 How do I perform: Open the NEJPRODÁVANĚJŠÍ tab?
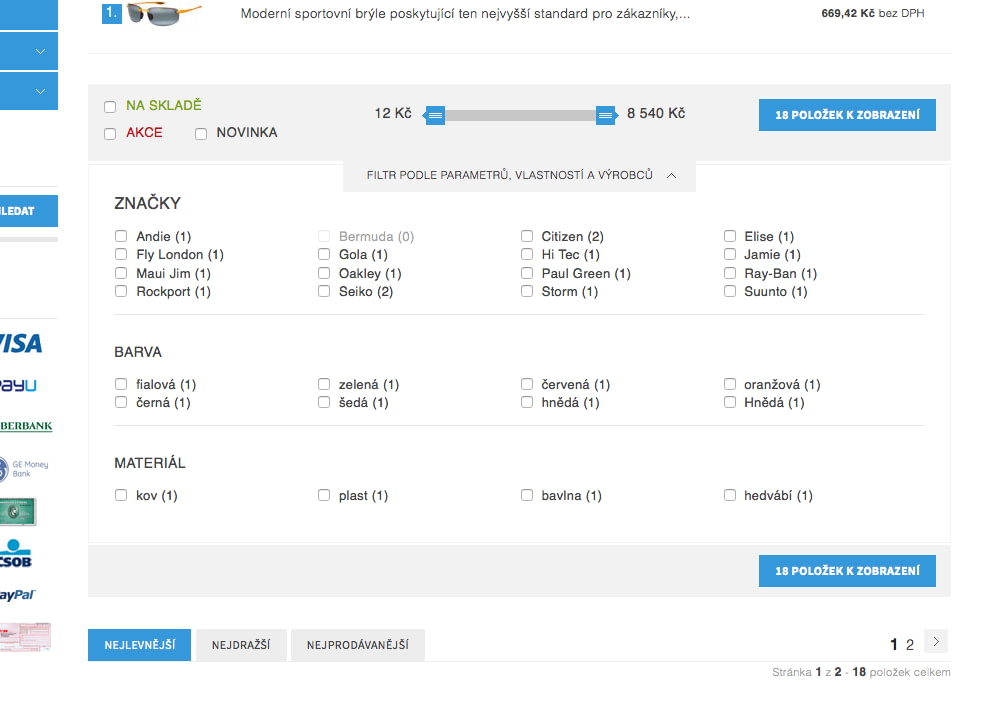tap(358, 645)
